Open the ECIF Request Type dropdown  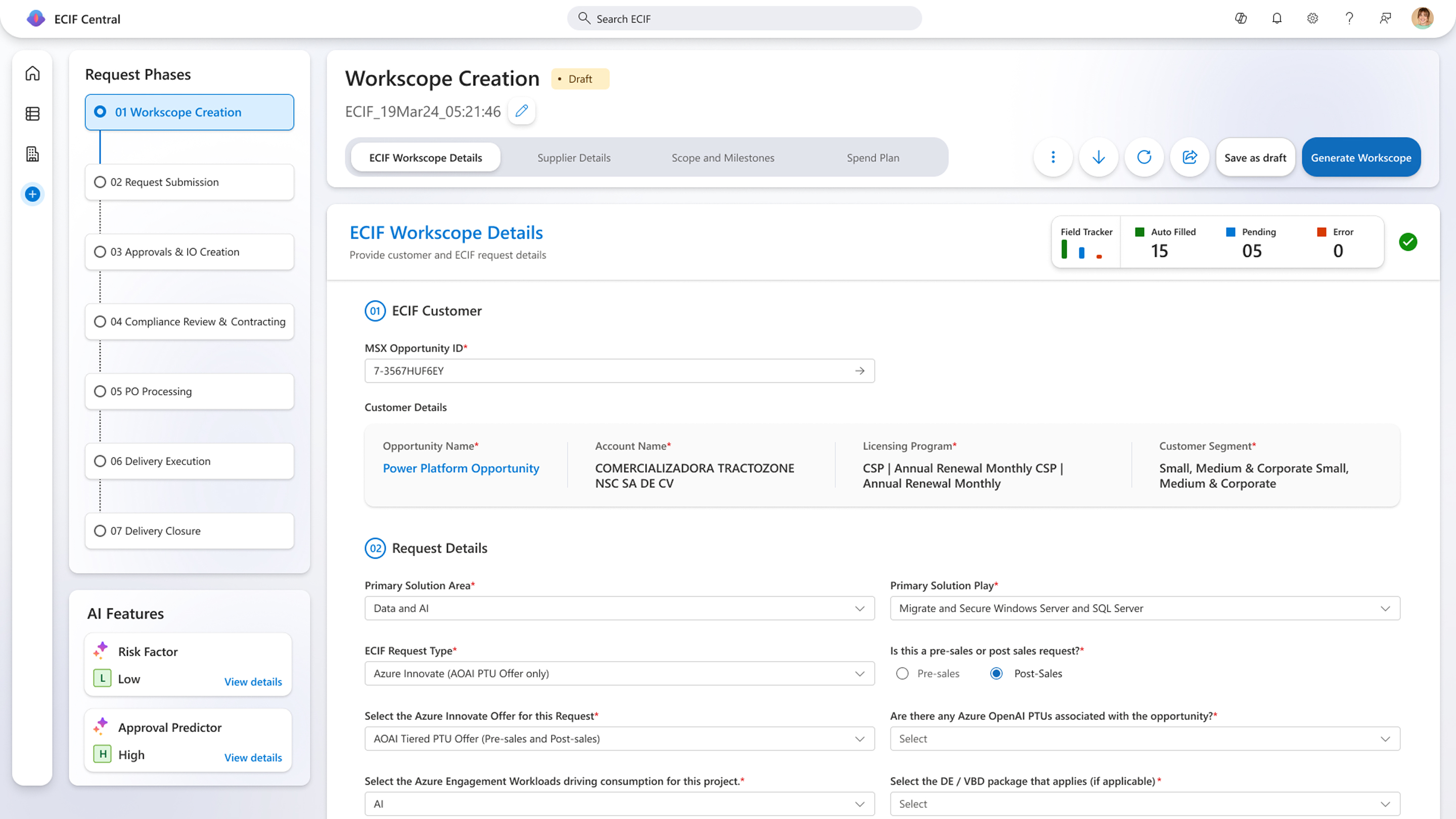tap(619, 673)
